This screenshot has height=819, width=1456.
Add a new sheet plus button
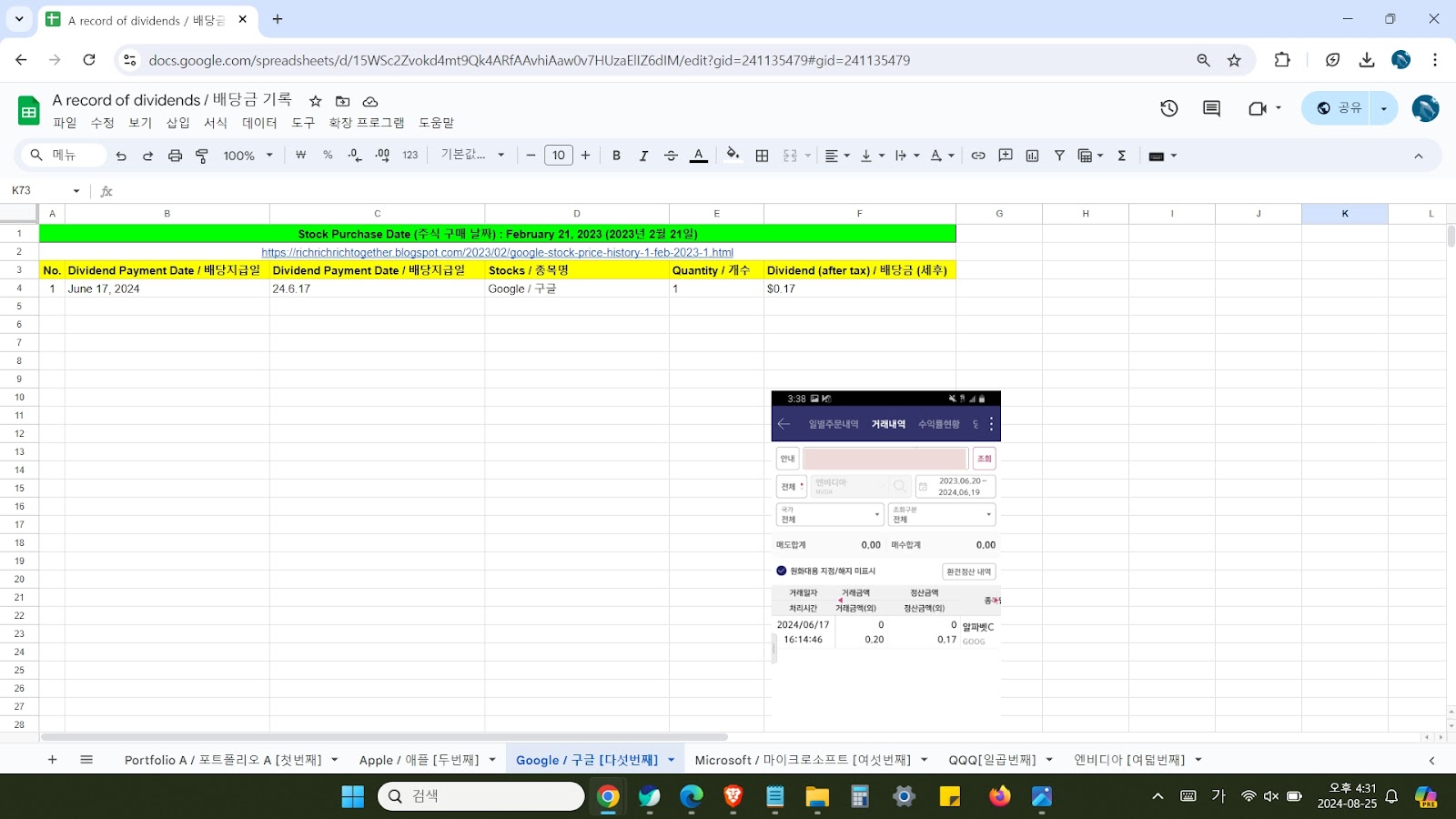(52, 760)
